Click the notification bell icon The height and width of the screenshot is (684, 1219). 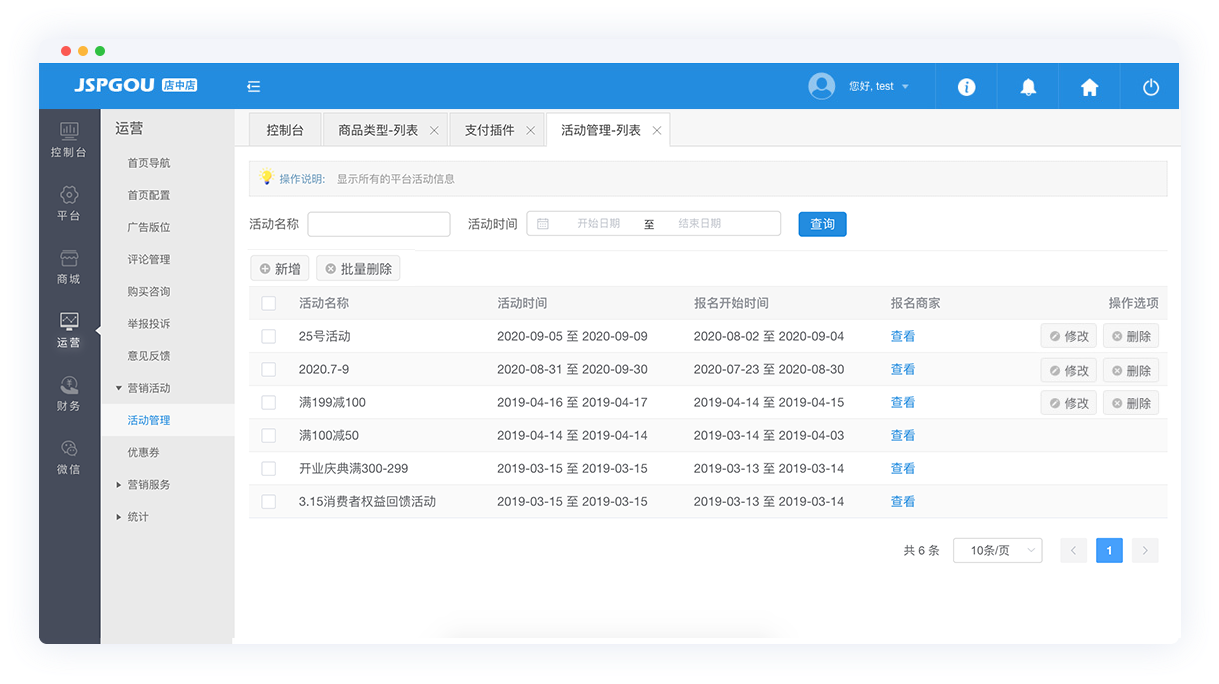(1028, 87)
